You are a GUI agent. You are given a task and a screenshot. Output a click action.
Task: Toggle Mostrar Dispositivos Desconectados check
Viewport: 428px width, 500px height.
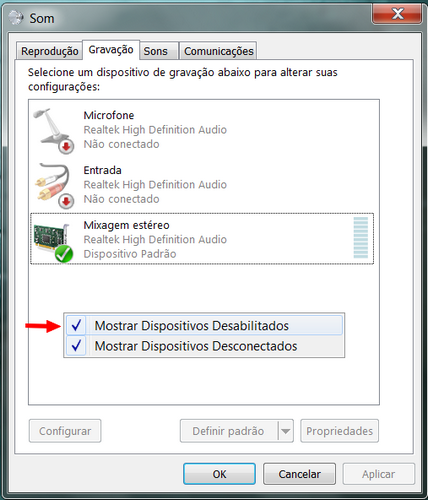[x=76, y=346]
